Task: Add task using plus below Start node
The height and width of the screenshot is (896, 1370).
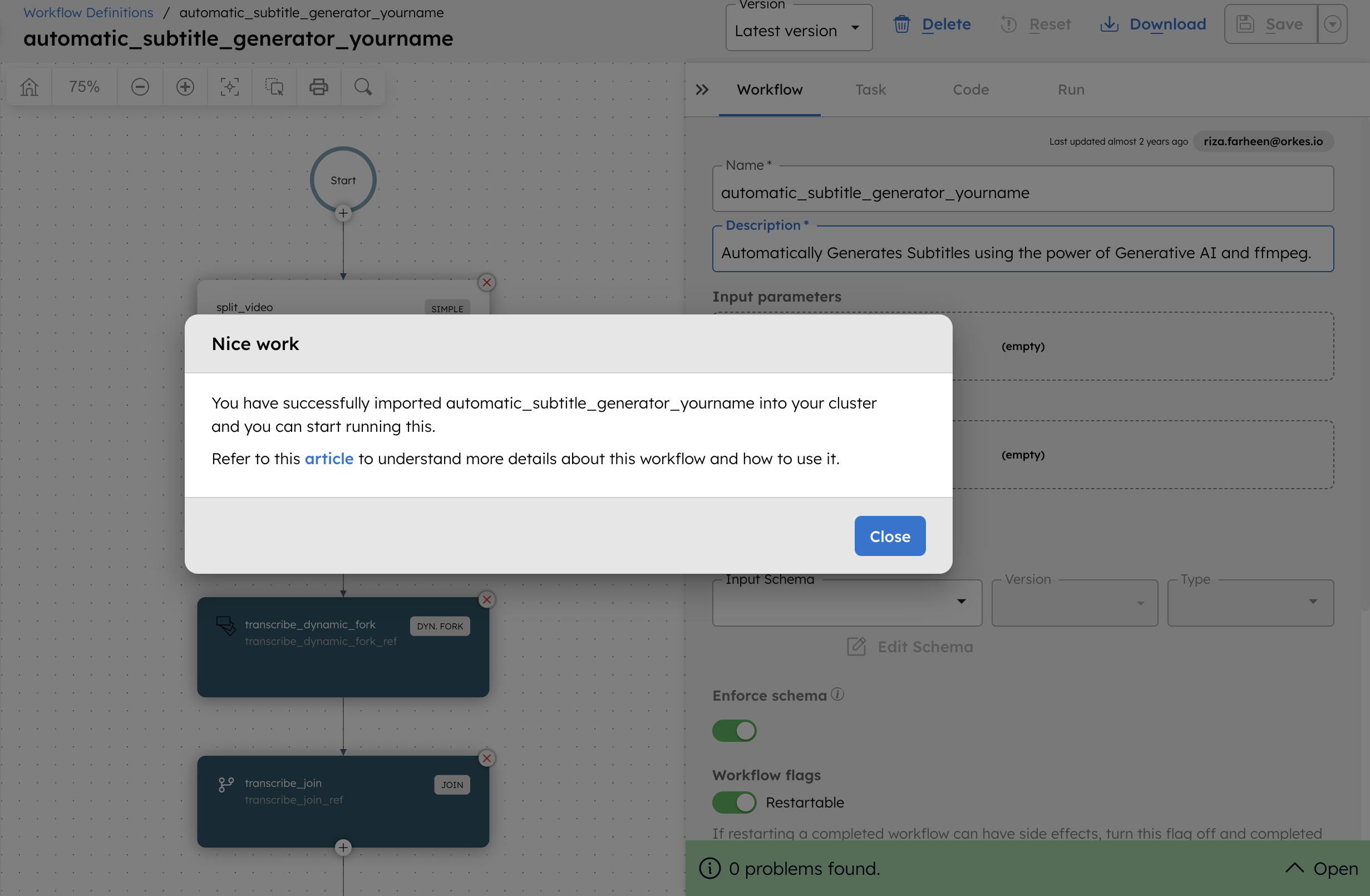Action: [x=343, y=214]
